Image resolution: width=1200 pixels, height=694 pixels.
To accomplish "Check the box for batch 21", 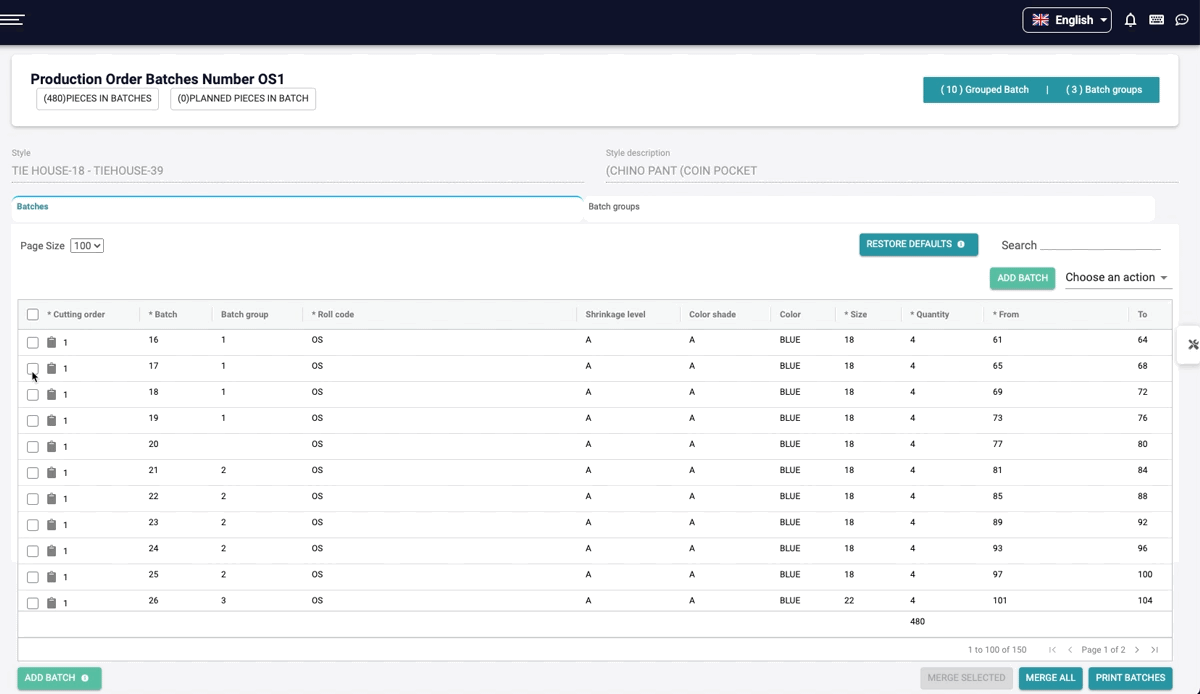I will (x=33, y=472).
